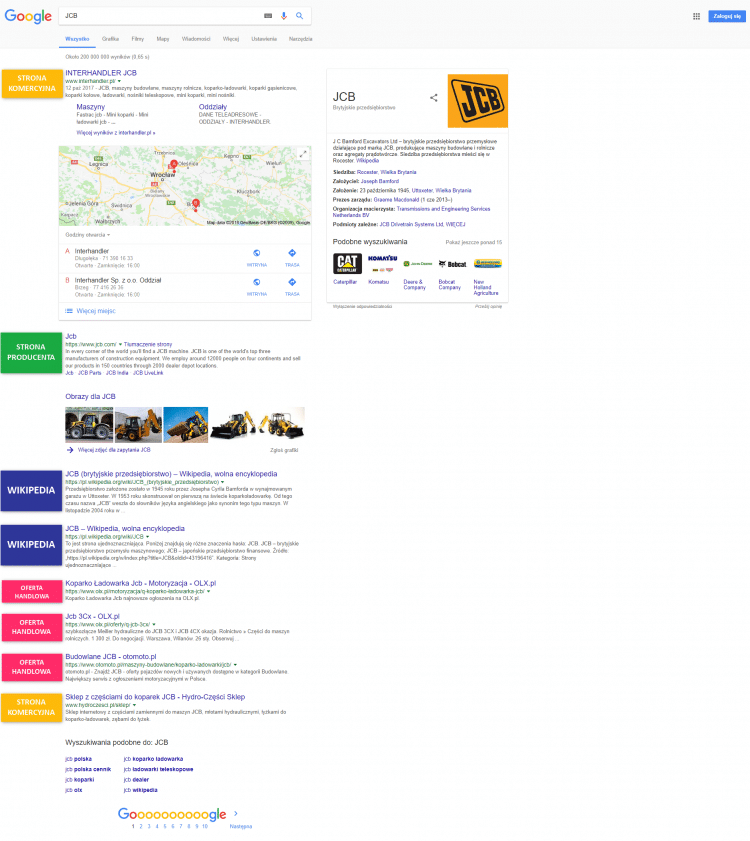Click the Zaloguj się button

tap(727, 16)
